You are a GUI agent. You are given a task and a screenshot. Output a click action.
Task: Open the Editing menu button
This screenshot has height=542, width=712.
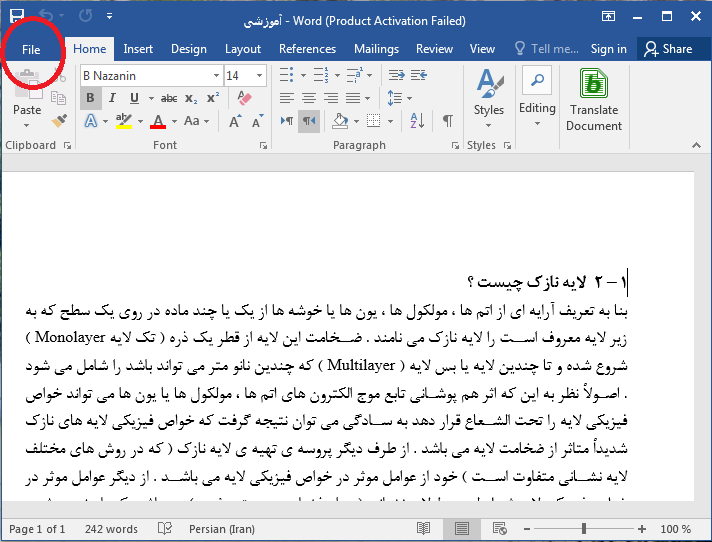[x=537, y=96]
